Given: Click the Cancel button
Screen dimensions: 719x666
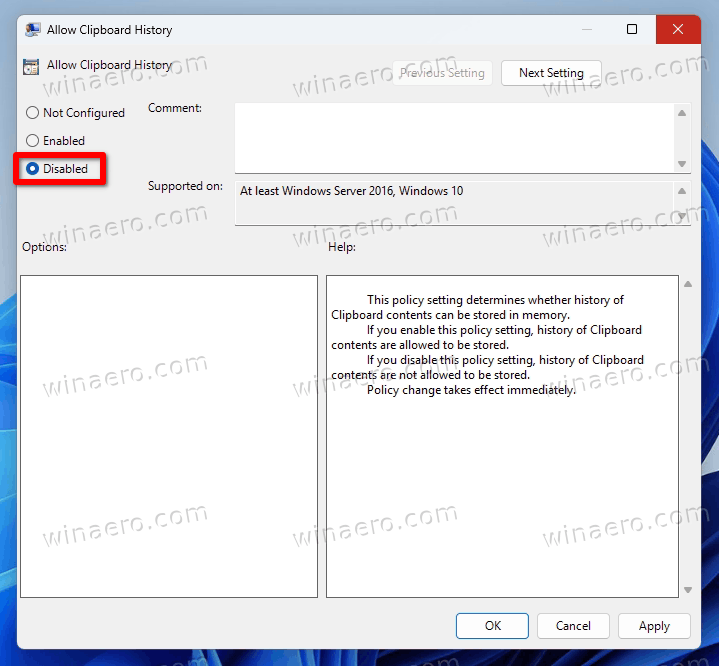Looking at the screenshot, I should pyautogui.click(x=573, y=626).
